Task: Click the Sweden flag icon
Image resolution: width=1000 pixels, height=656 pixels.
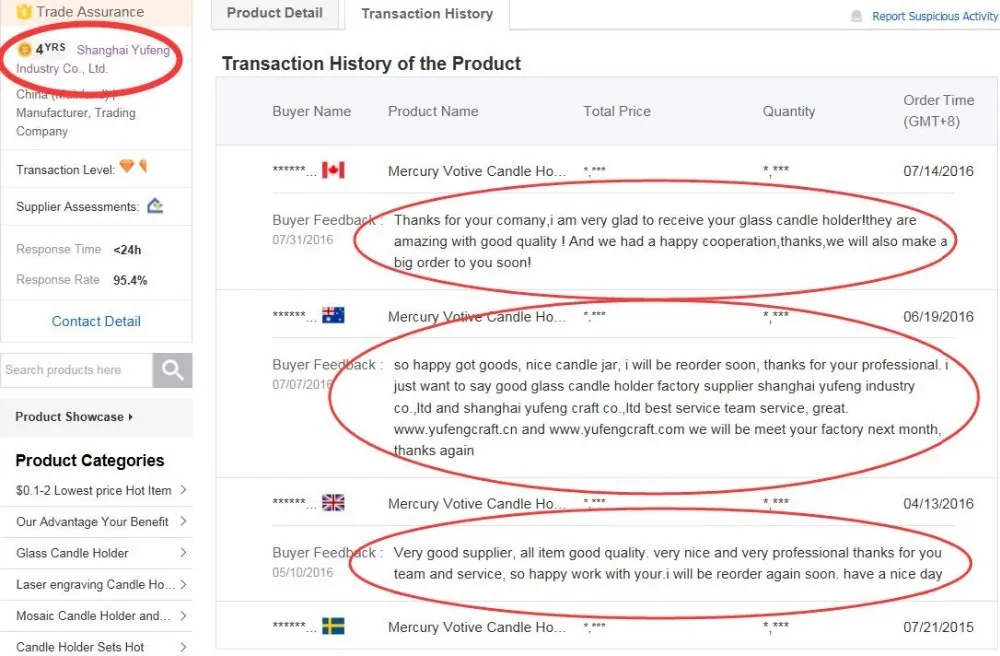Action: click(333, 627)
